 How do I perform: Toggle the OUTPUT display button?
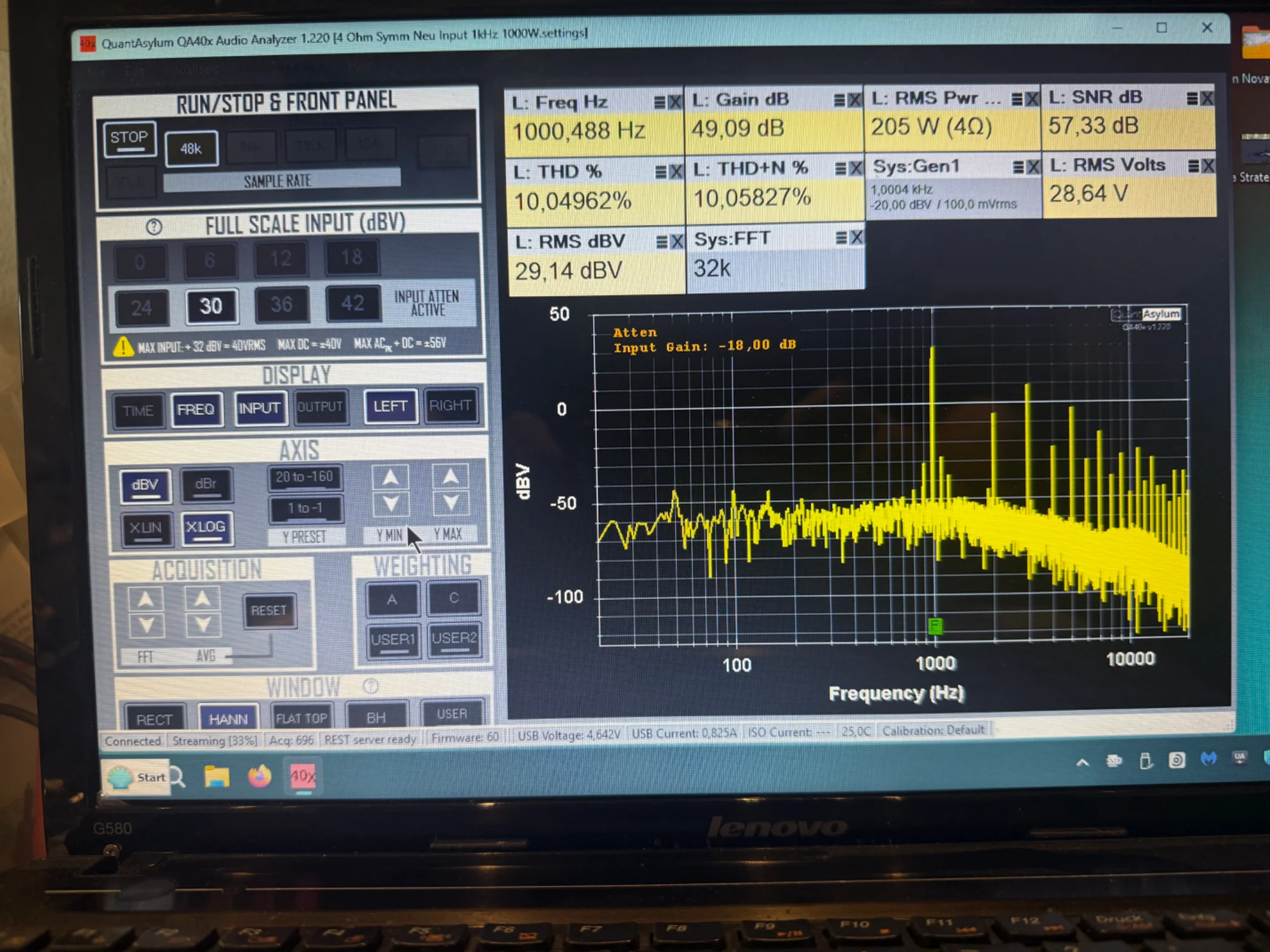(x=321, y=407)
